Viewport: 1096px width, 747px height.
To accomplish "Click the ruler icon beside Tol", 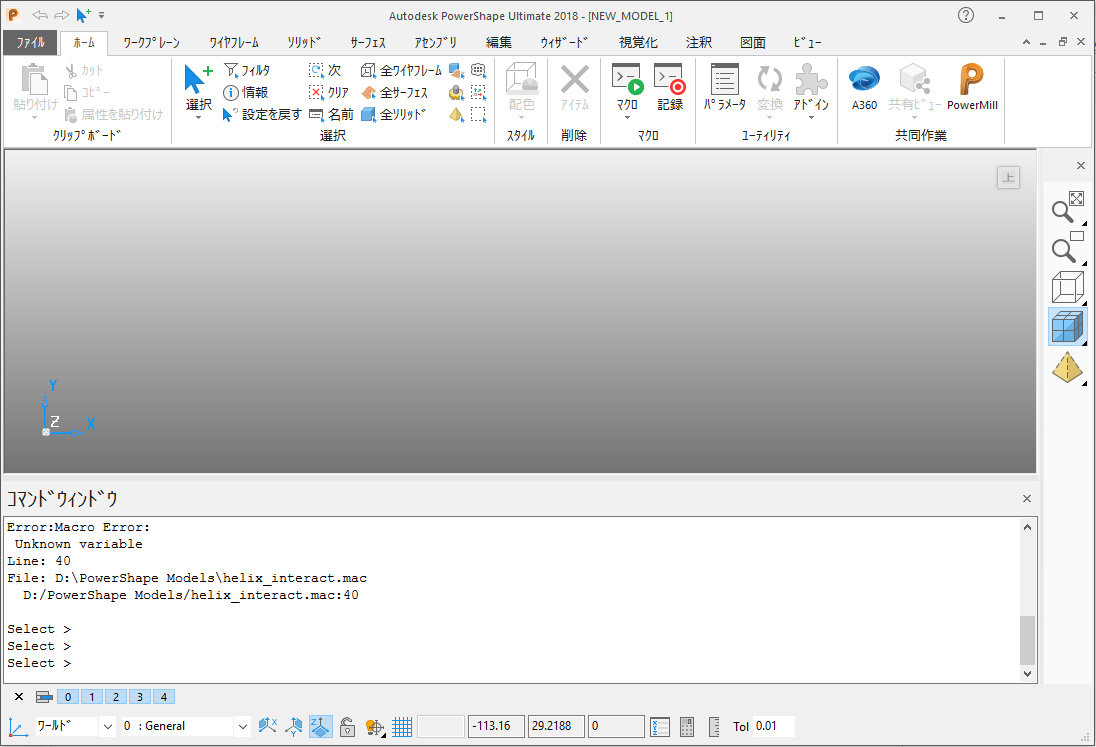I will (x=714, y=727).
